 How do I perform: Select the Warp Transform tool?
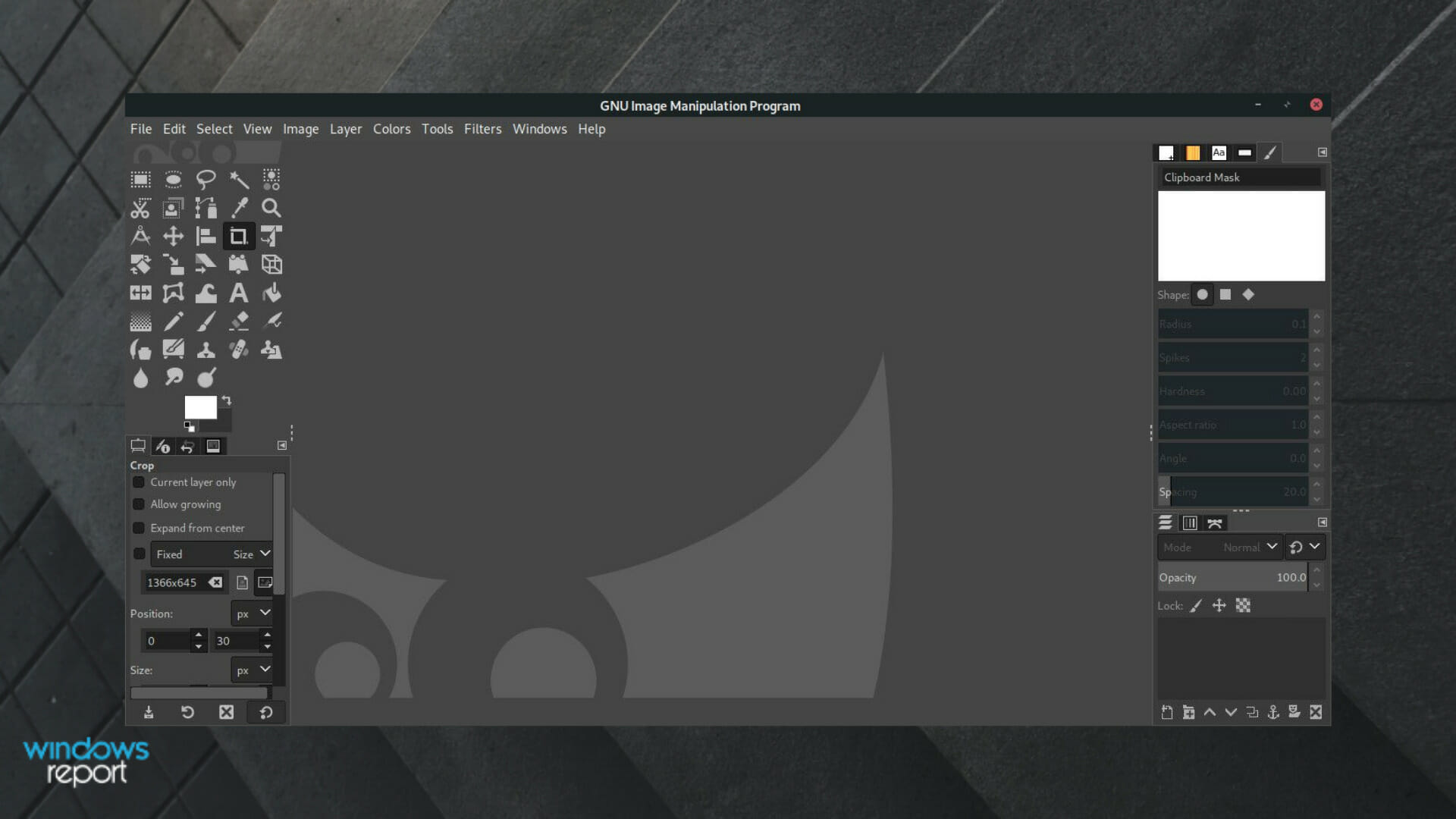206,293
